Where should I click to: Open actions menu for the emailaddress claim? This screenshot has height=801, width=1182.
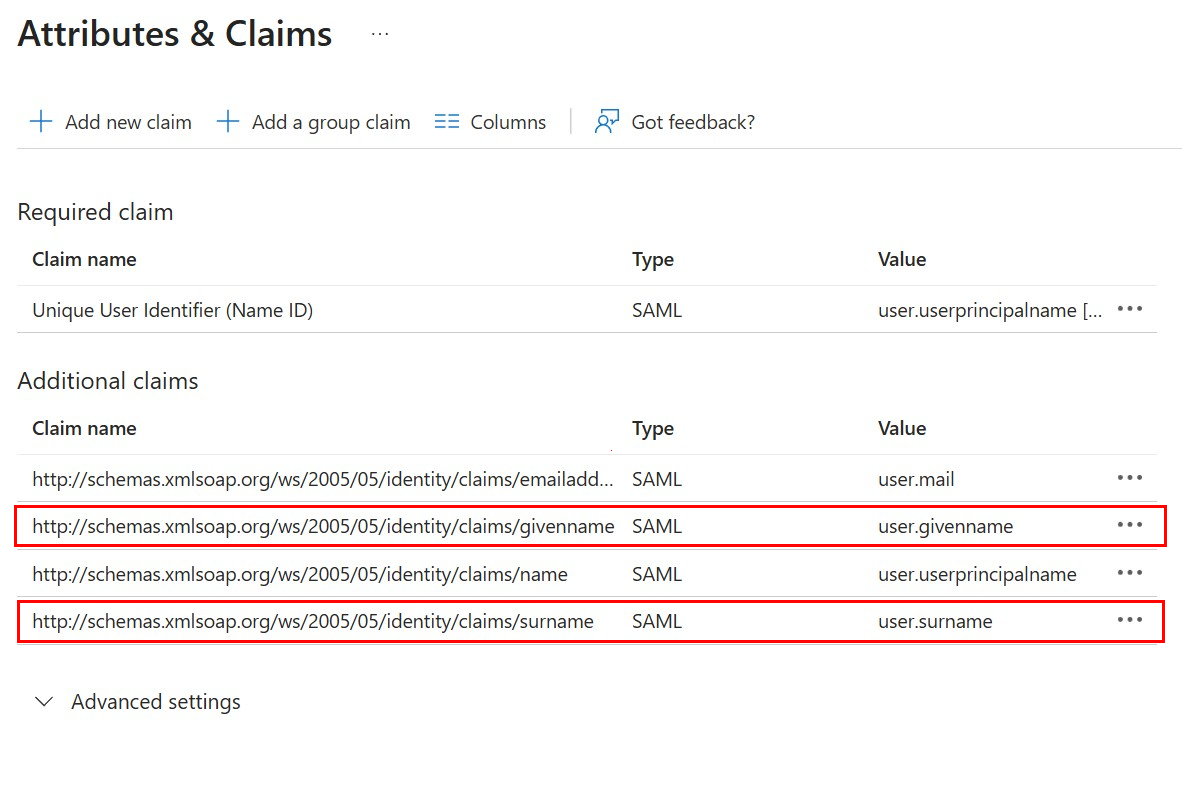coord(1129,478)
